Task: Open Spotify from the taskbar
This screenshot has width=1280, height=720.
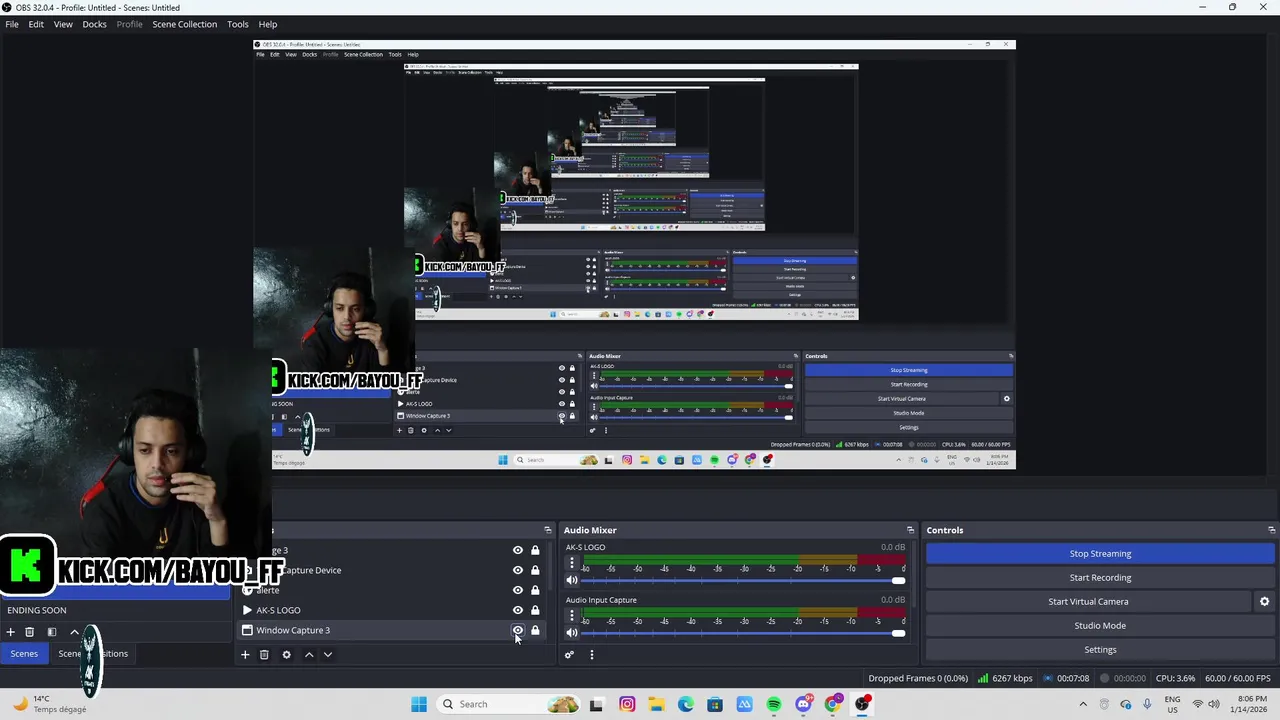Action: coord(774,704)
